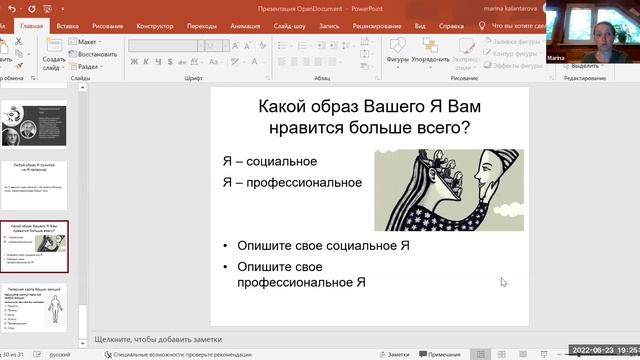Activate the Format Painter brush icon

click(x=19, y=66)
